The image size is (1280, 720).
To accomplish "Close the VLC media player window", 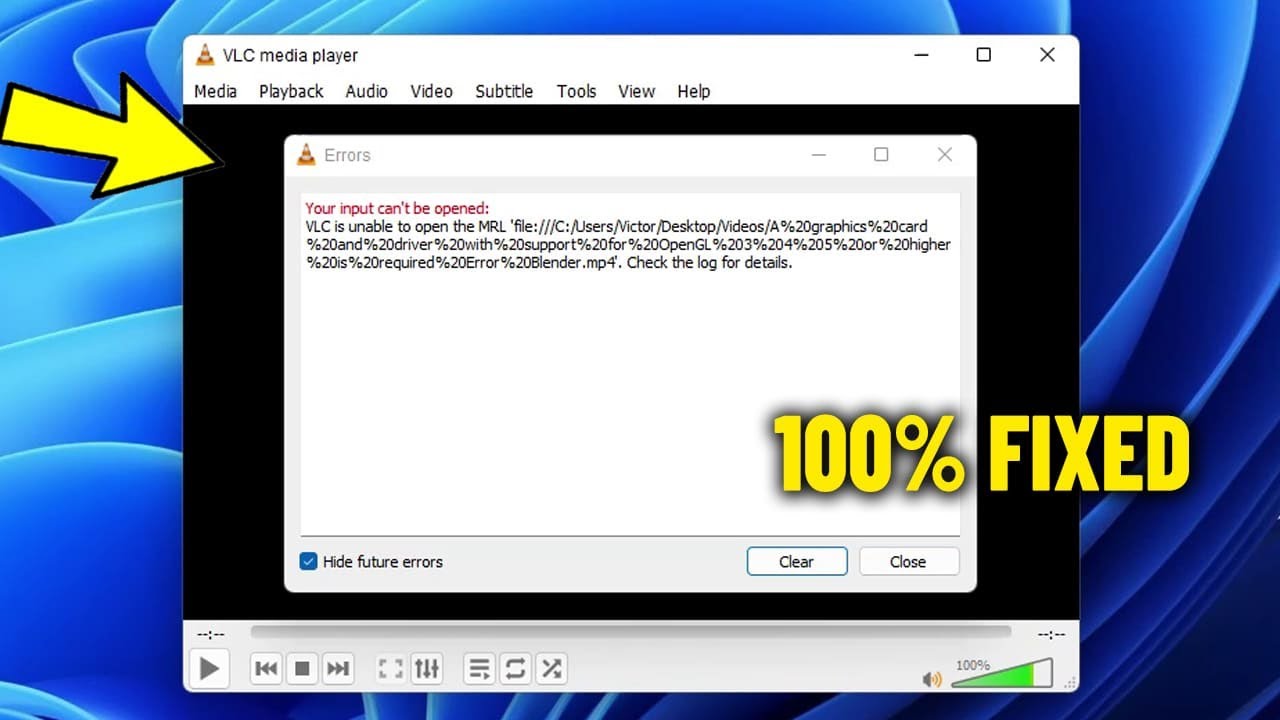I will pyautogui.click(x=1047, y=55).
